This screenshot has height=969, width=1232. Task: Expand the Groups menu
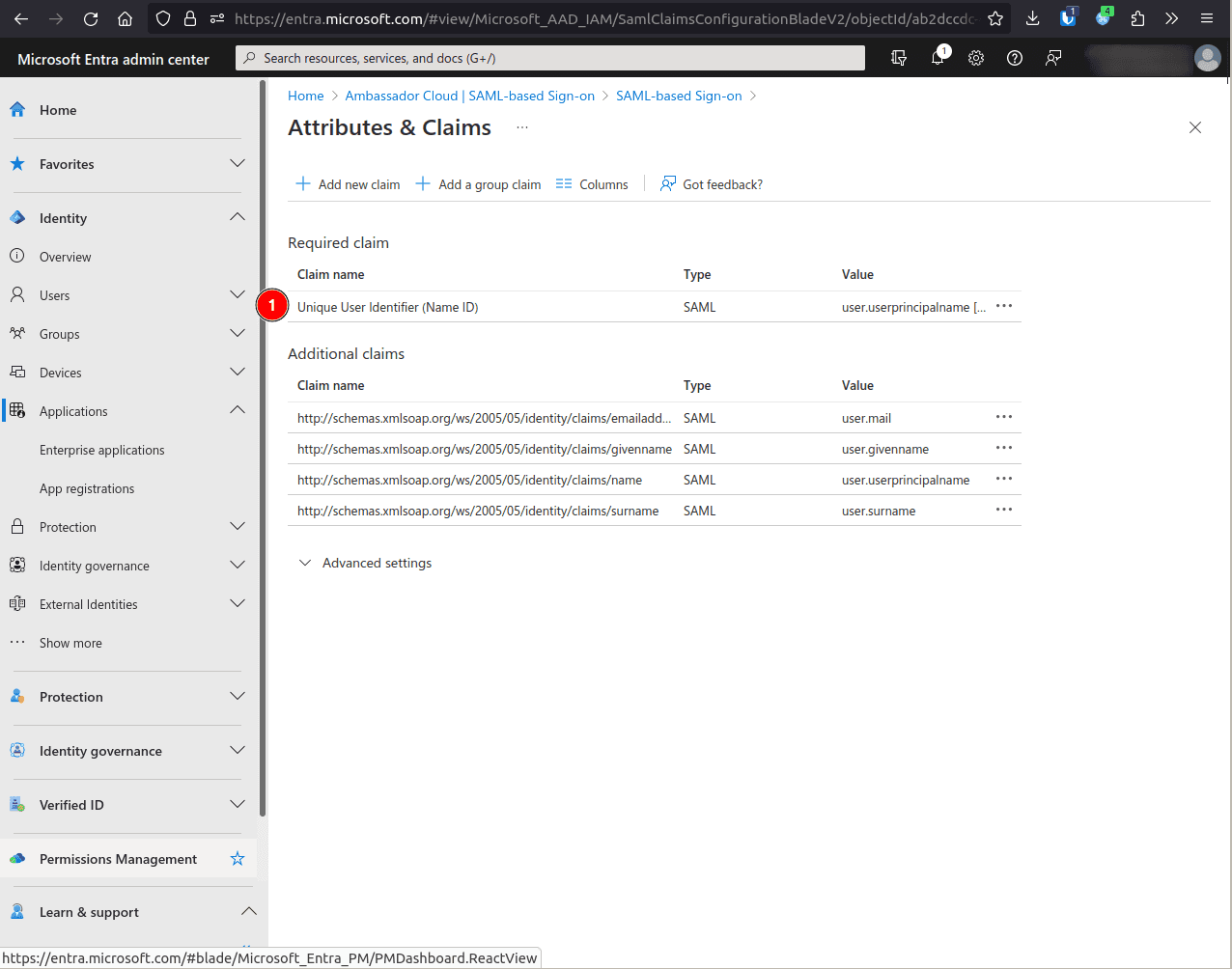[238, 333]
